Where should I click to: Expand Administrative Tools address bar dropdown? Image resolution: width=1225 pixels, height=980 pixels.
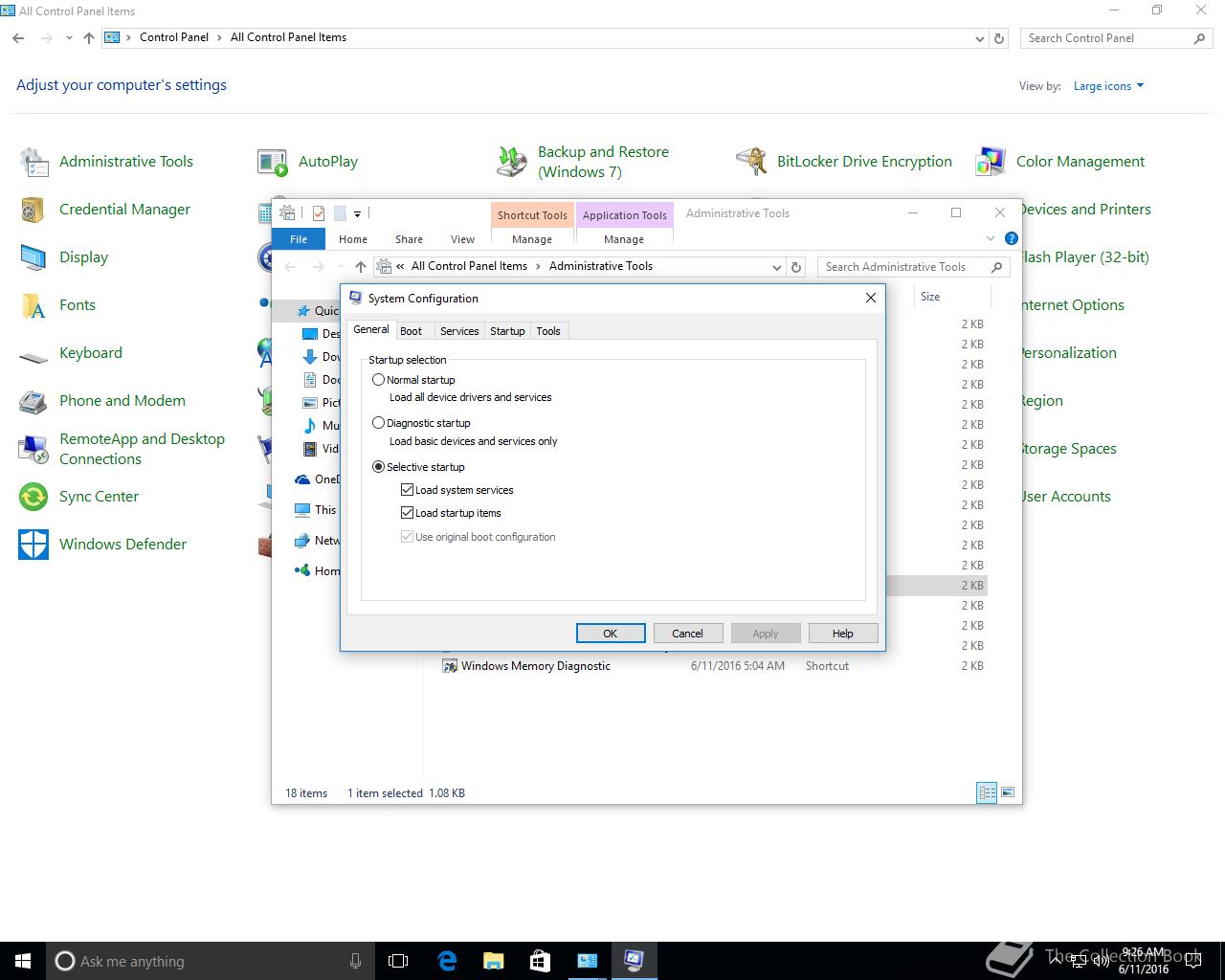(x=776, y=267)
